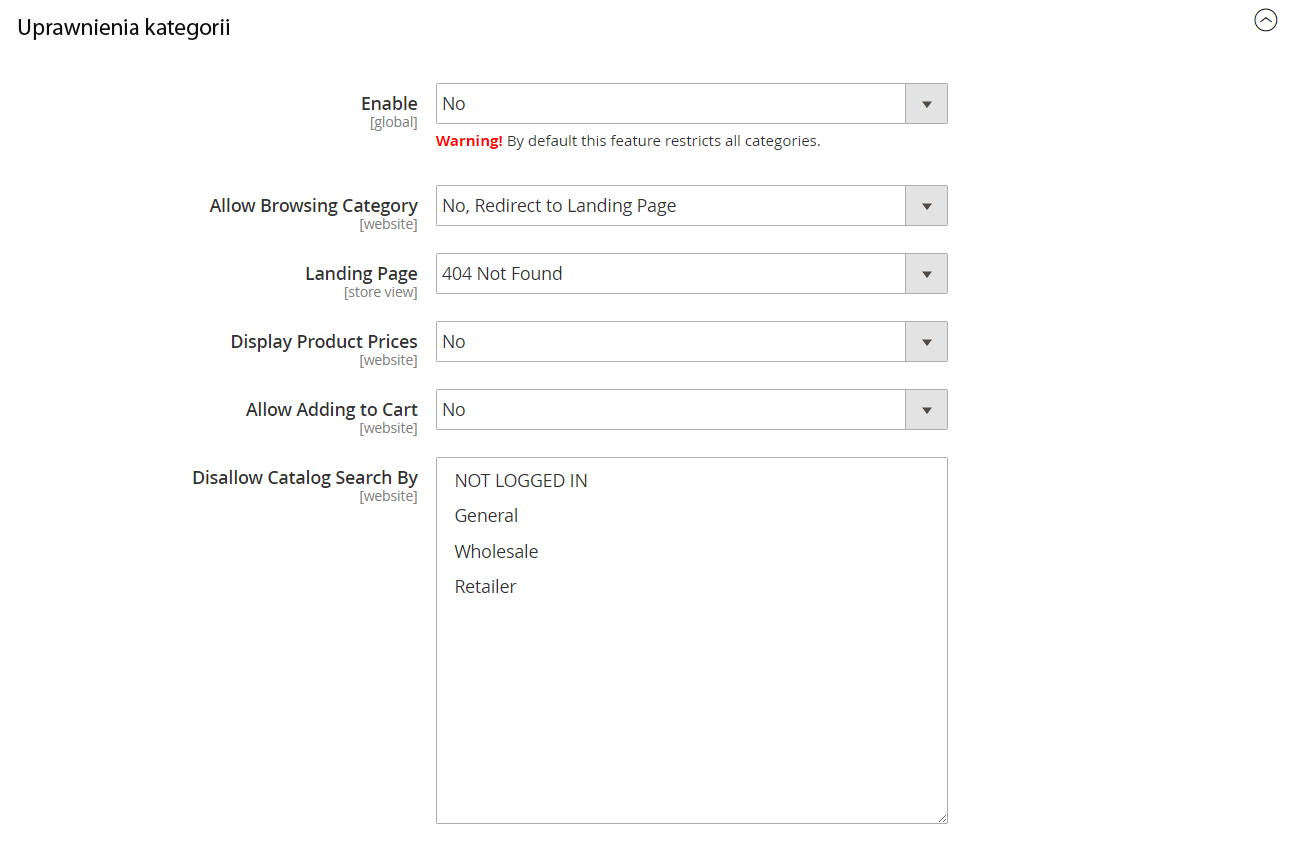Open the Enable dropdown arrow
This screenshot has height=842, width=1291.
(926, 104)
